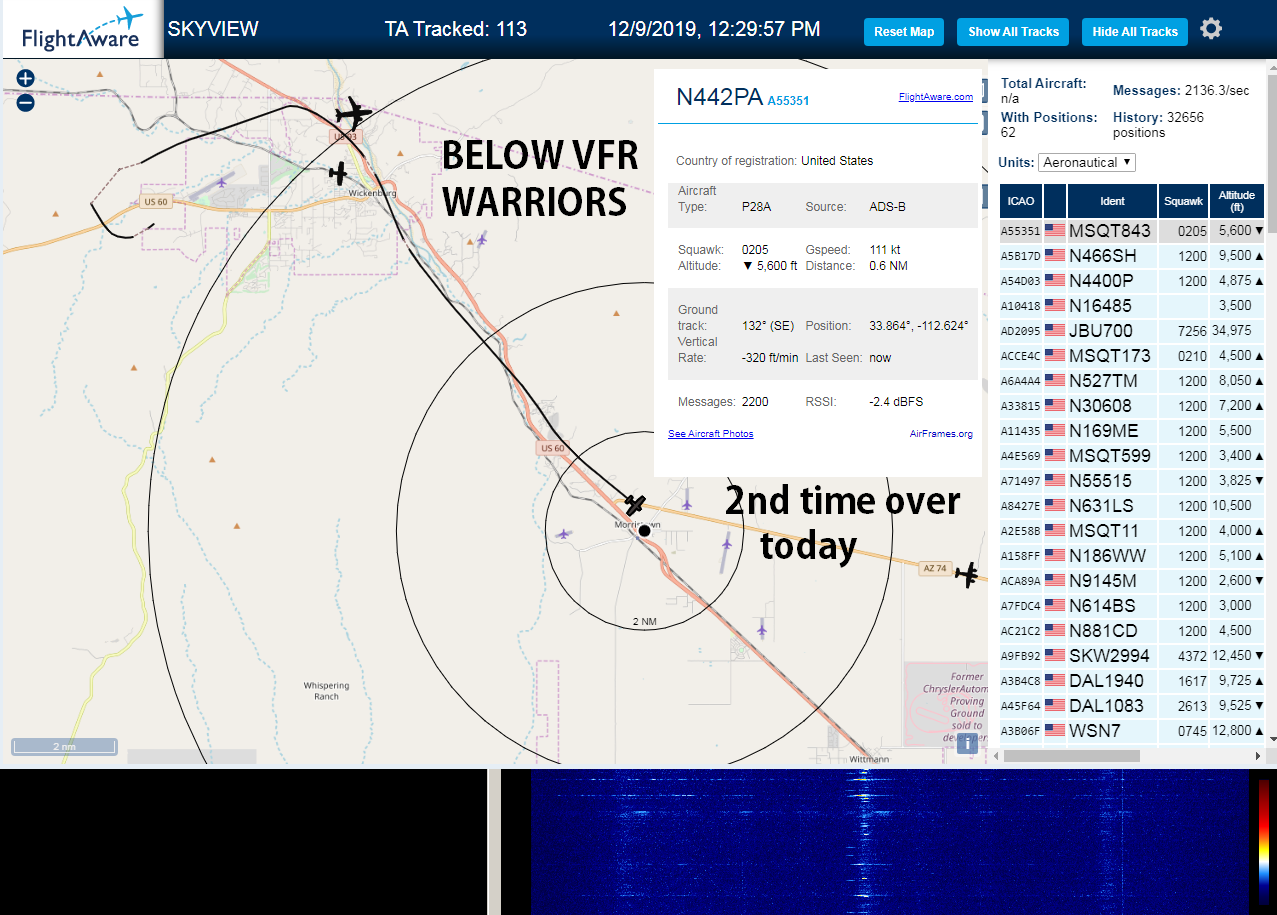
Task: Click the waterfall color scale bar
Action: (x=1264, y=841)
